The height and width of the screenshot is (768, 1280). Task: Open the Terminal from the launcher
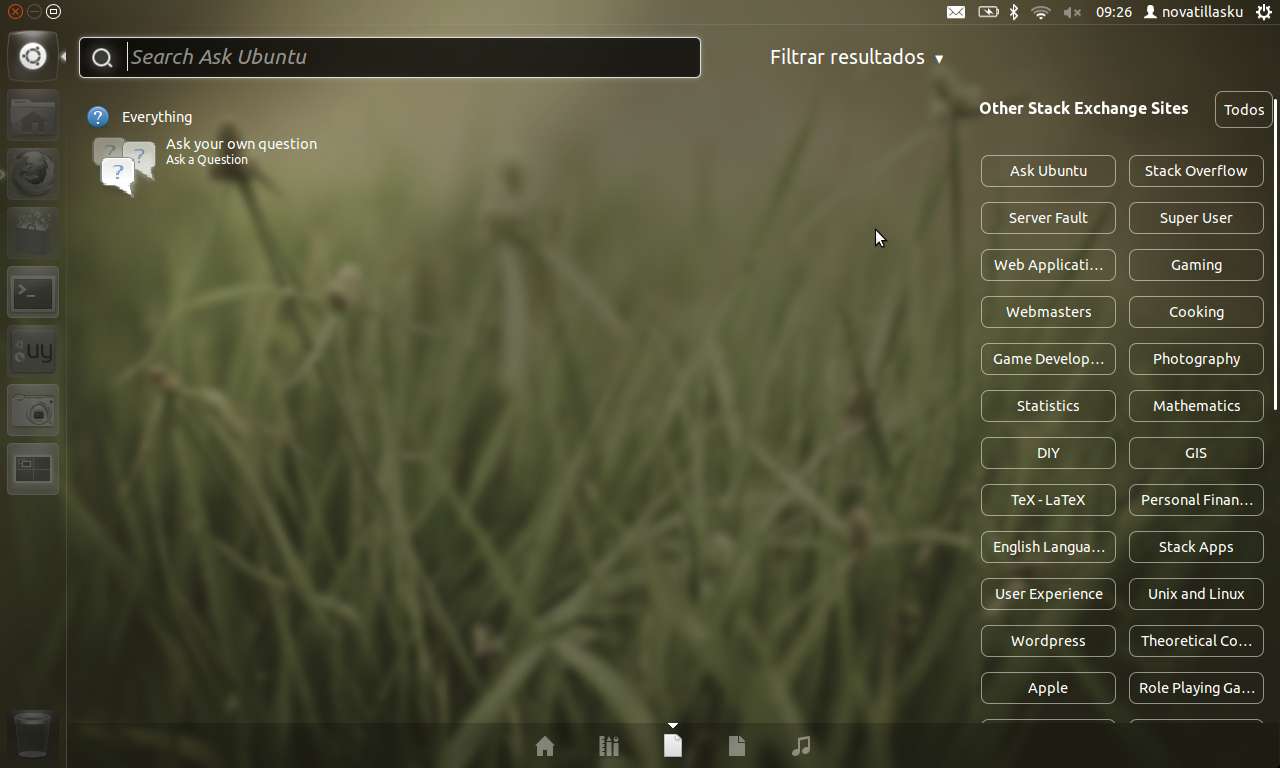point(33,292)
